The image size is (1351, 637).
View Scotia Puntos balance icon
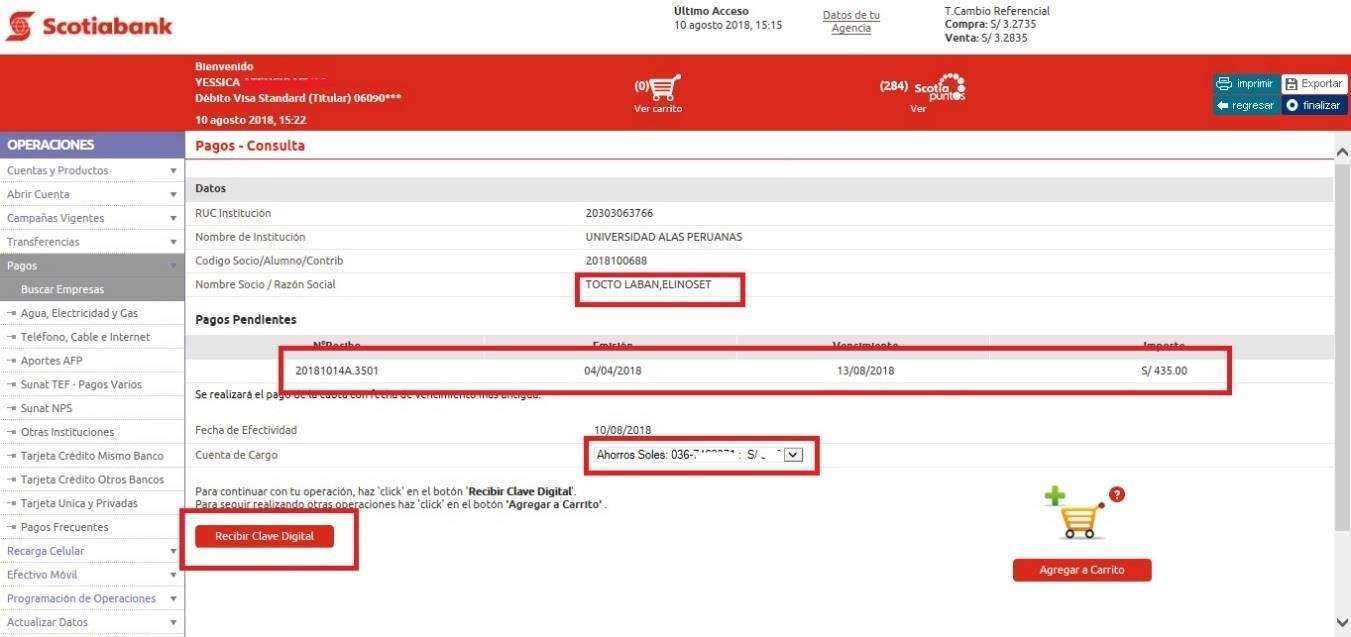(x=940, y=87)
